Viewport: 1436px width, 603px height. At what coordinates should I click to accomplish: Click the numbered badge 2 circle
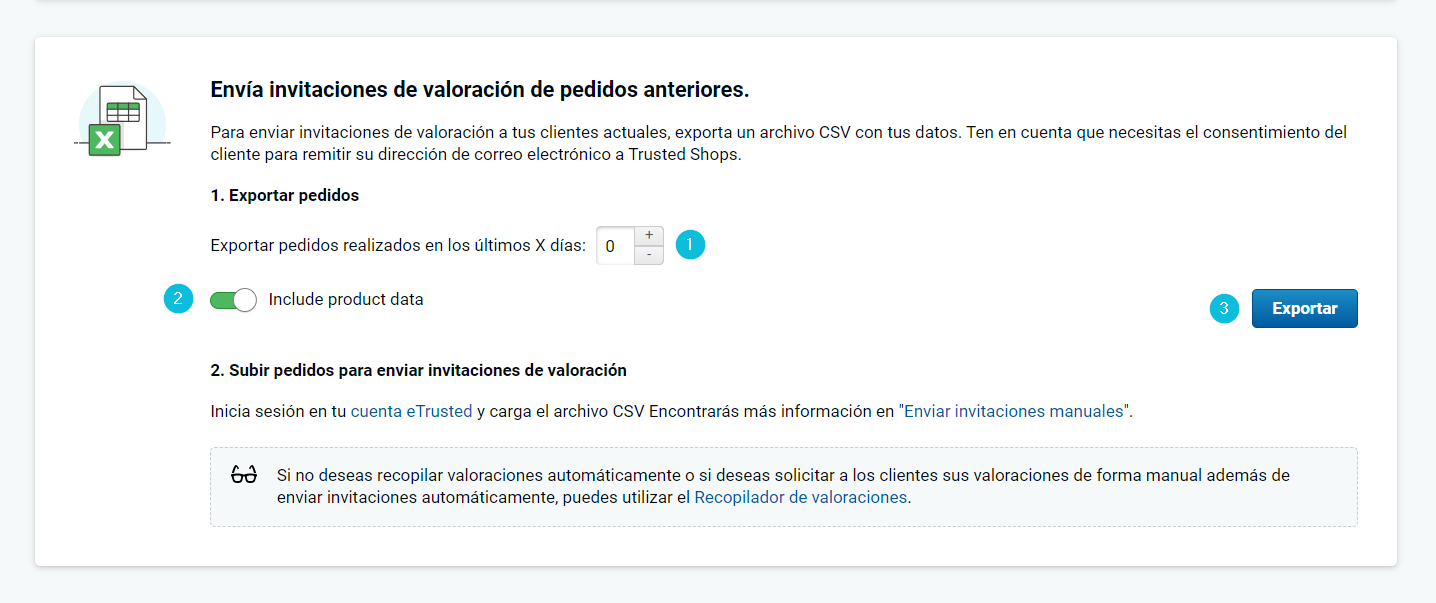click(x=178, y=299)
